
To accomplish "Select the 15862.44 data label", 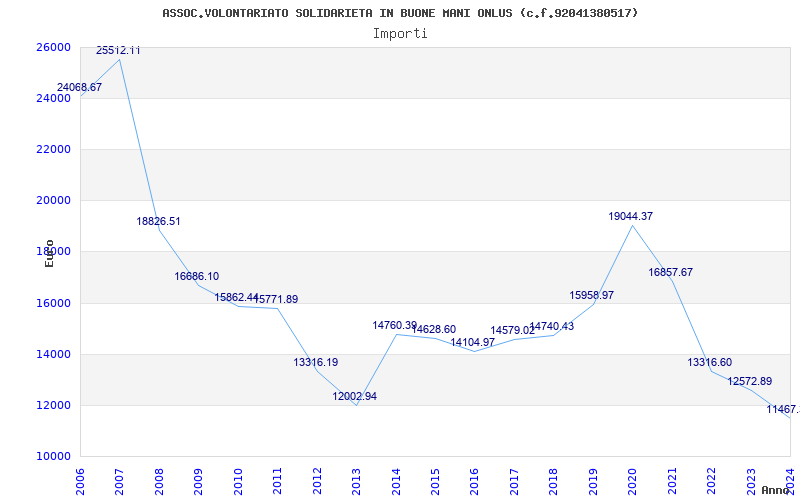I will click(x=236, y=297).
